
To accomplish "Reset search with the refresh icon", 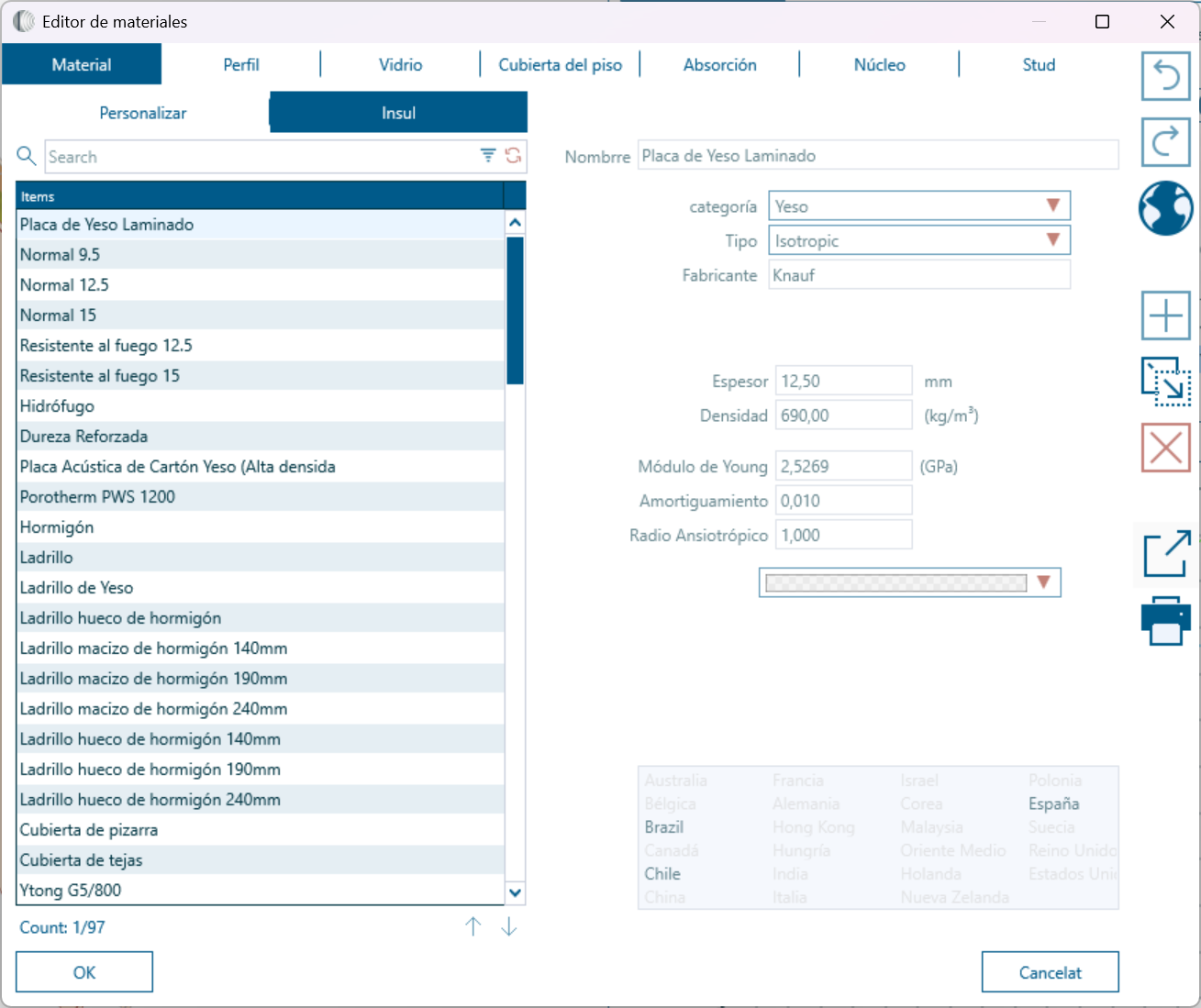I will tap(513, 156).
